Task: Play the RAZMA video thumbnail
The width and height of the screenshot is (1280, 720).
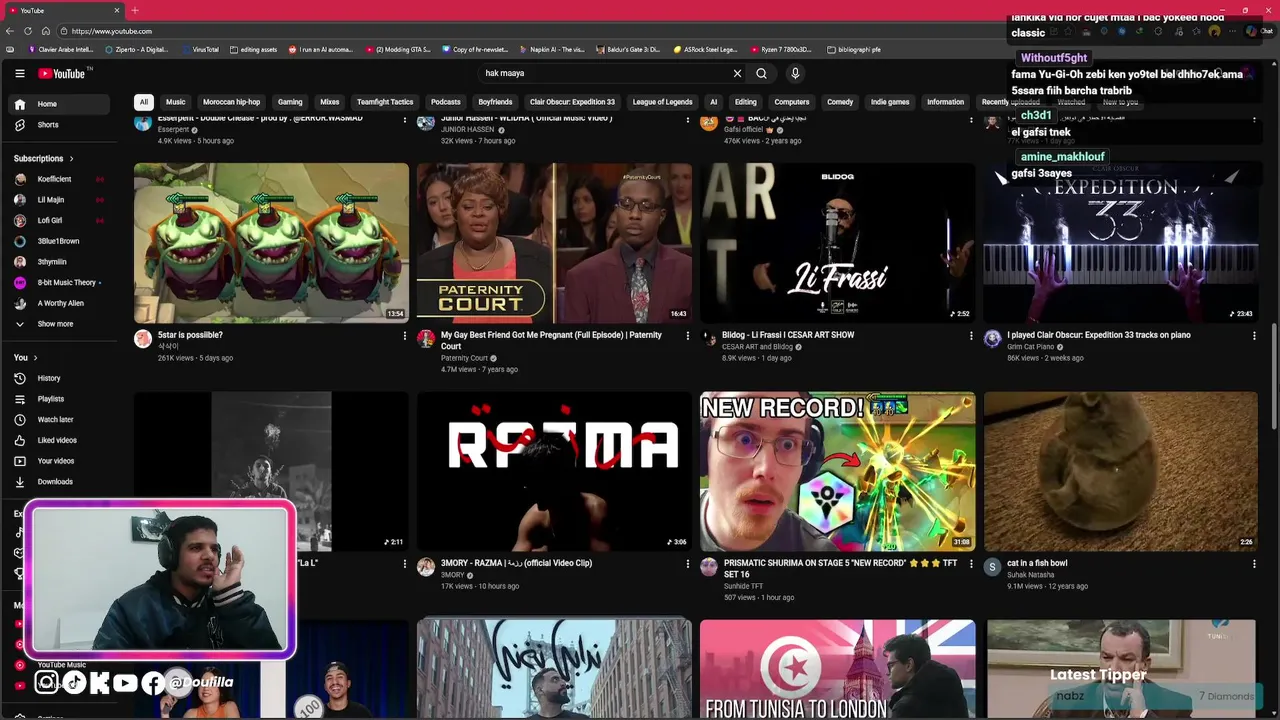Action: click(x=554, y=471)
